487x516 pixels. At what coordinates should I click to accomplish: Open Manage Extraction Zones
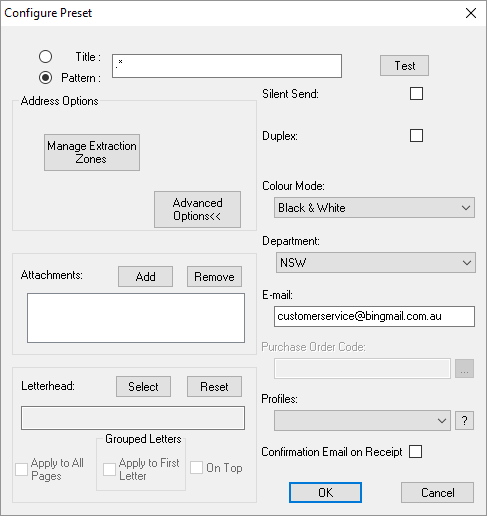[x=92, y=152]
